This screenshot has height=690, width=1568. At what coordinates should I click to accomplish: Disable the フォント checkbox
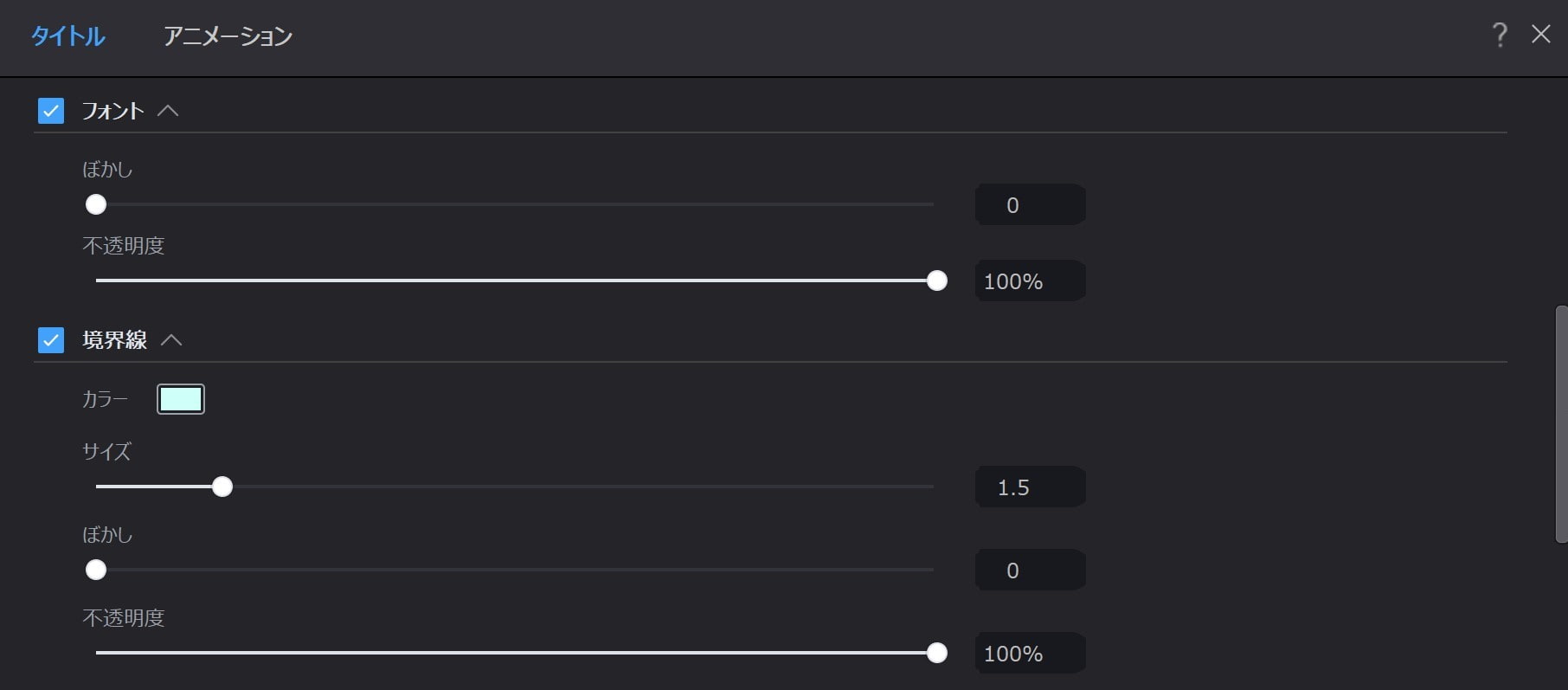click(x=51, y=111)
